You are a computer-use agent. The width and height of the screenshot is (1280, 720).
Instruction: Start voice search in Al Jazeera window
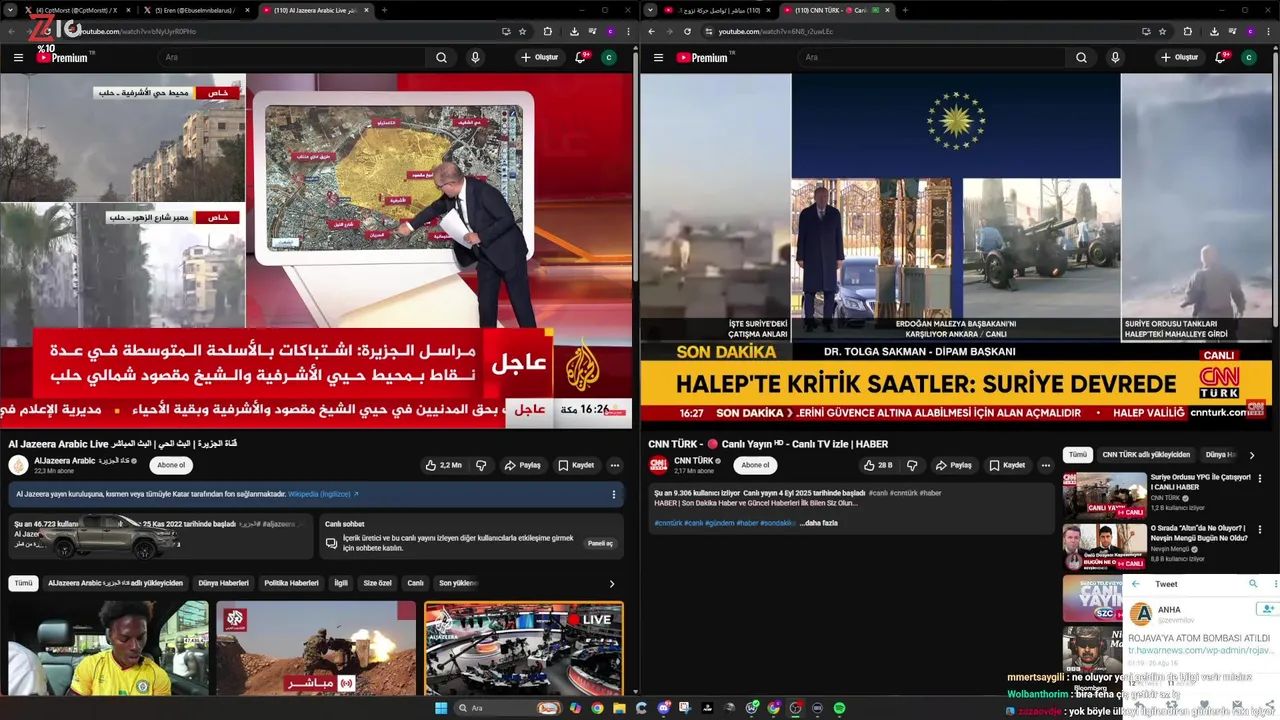pyautogui.click(x=475, y=57)
